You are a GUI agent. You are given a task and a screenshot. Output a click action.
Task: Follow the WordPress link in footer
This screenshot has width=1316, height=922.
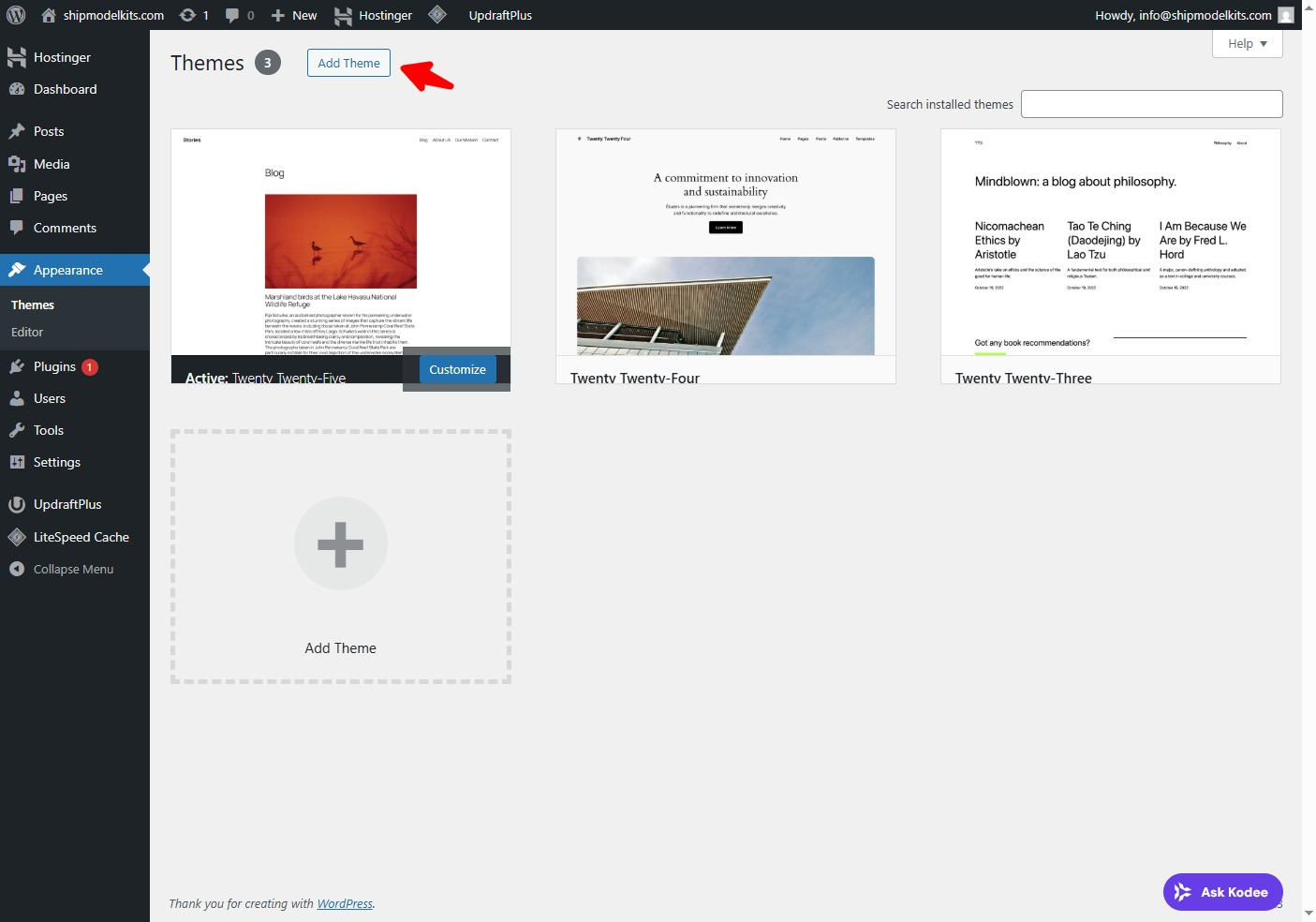pyautogui.click(x=344, y=903)
